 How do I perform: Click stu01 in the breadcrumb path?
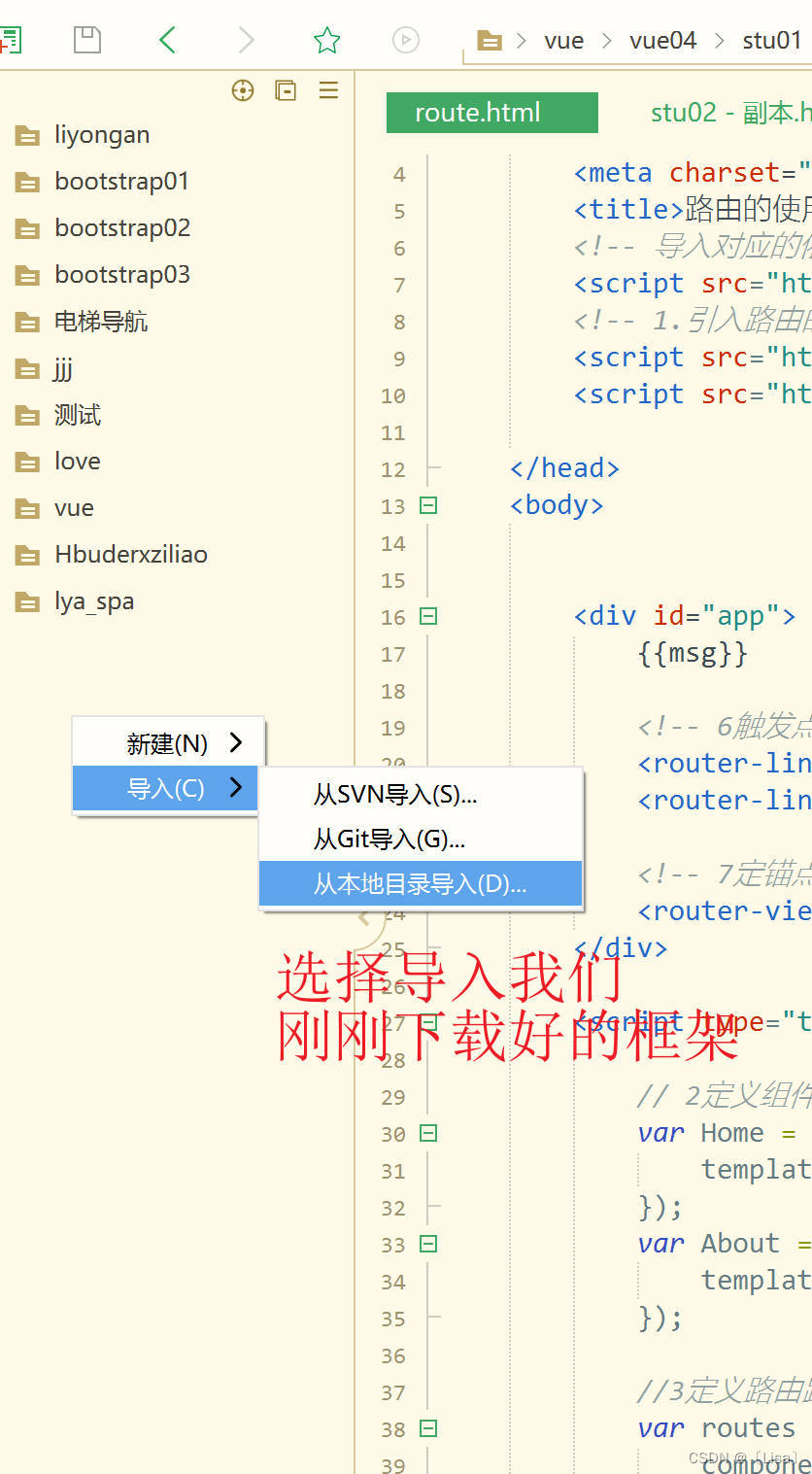772,41
